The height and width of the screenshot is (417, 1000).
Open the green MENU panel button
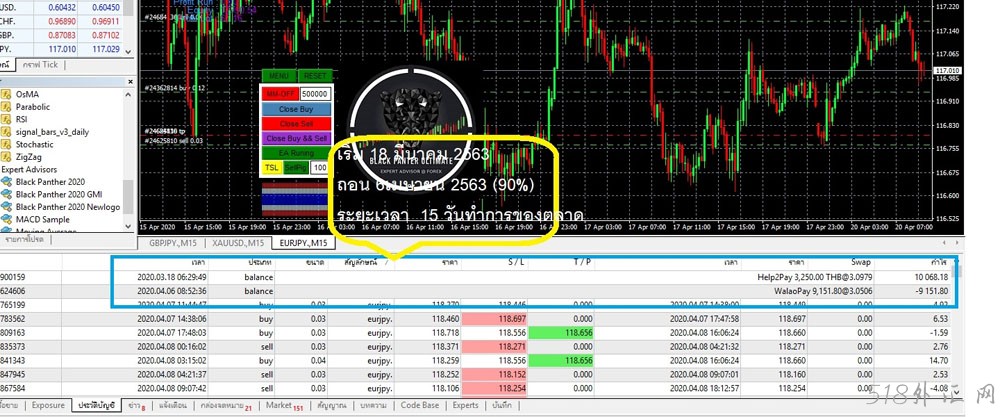click(278, 76)
